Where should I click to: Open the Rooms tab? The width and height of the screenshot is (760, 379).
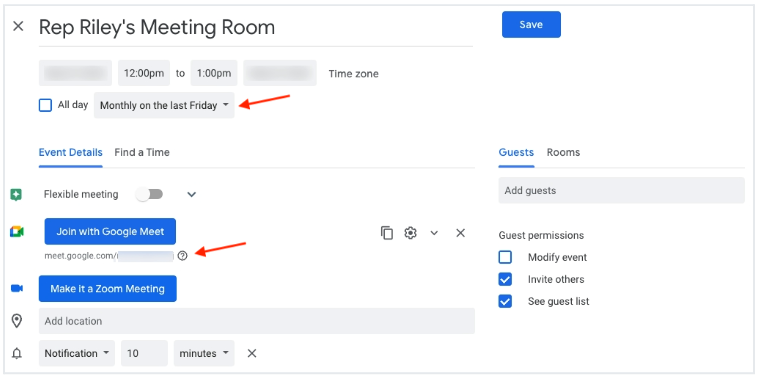tap(563, 152)
